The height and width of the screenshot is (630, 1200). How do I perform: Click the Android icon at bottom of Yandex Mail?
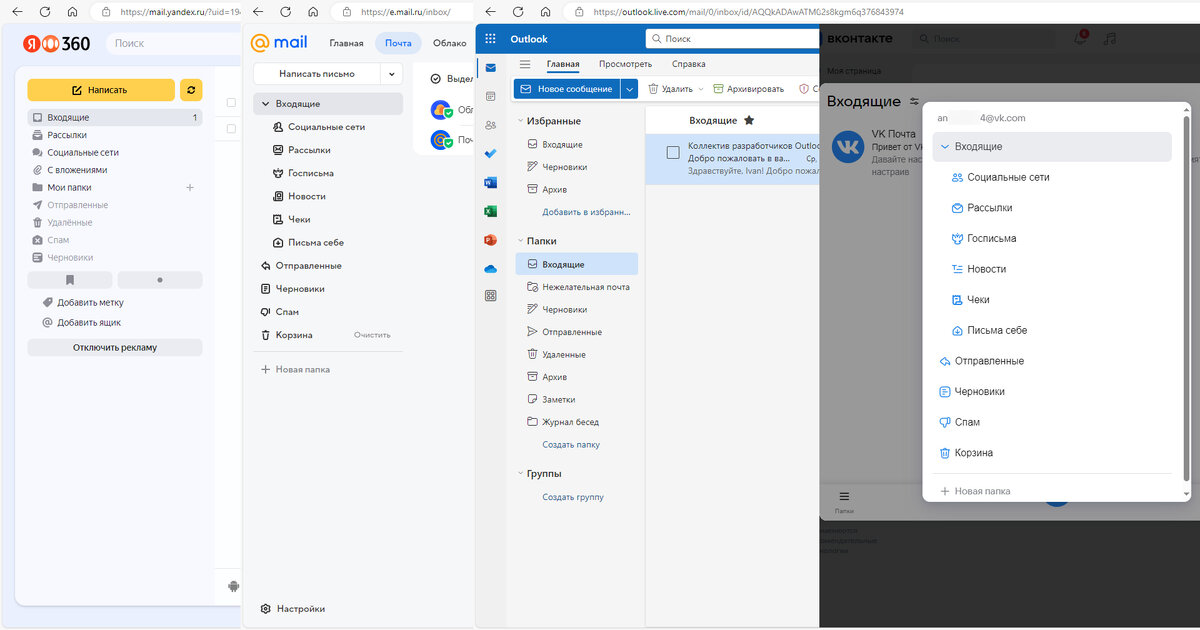234,586
